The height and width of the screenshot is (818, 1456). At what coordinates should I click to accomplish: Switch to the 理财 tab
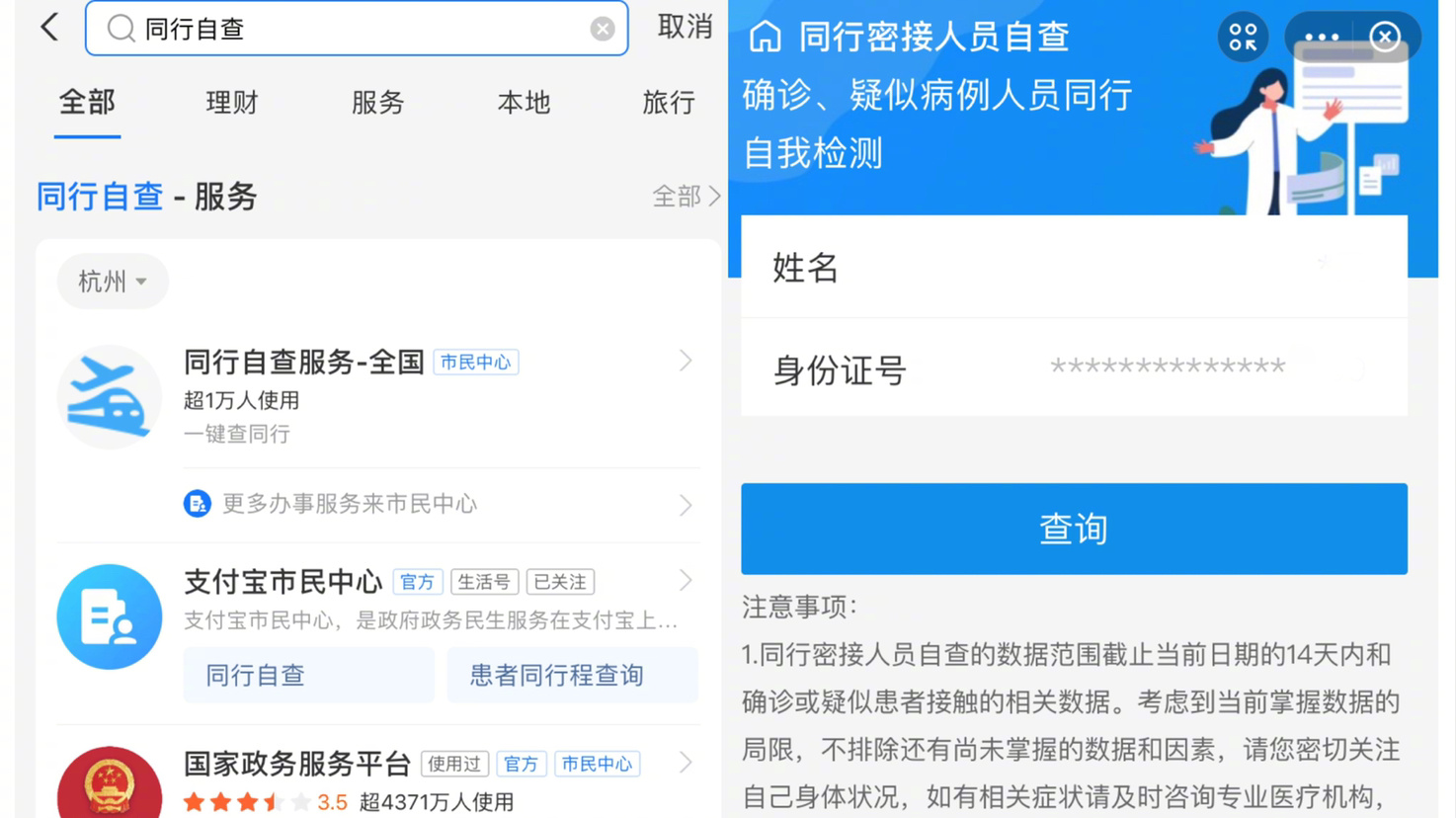tap(232, 102)
